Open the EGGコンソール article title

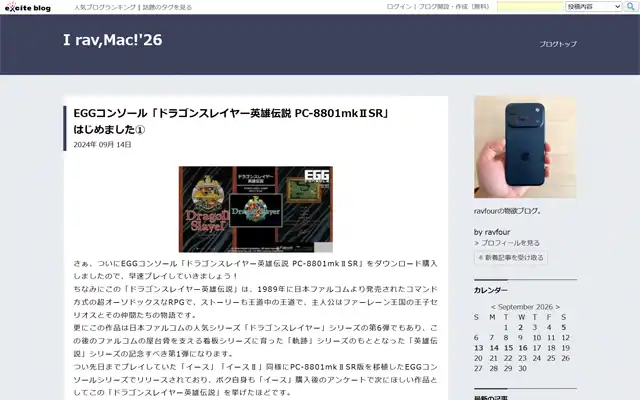coord(231,121)
